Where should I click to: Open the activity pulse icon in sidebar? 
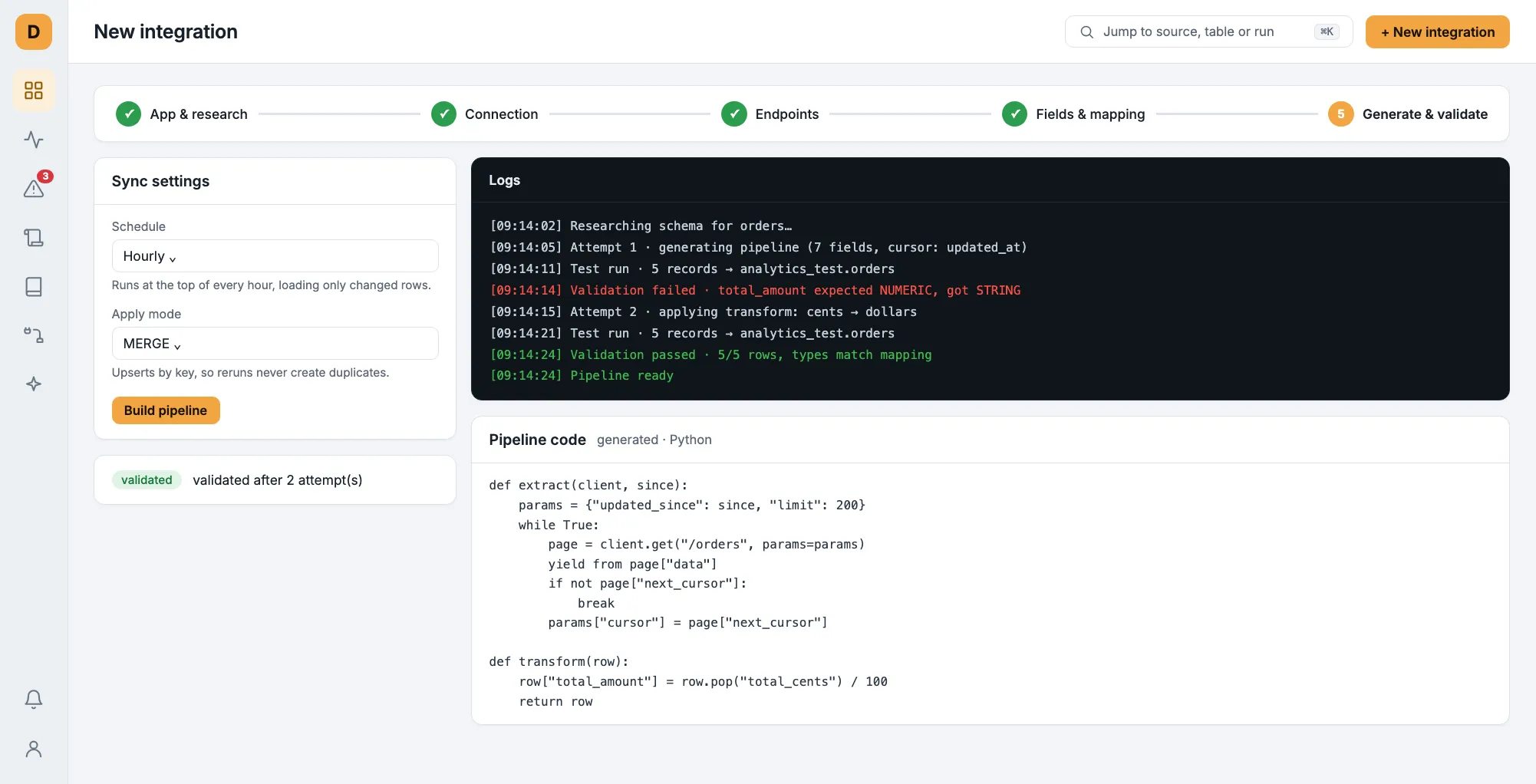tap(34, 140)
